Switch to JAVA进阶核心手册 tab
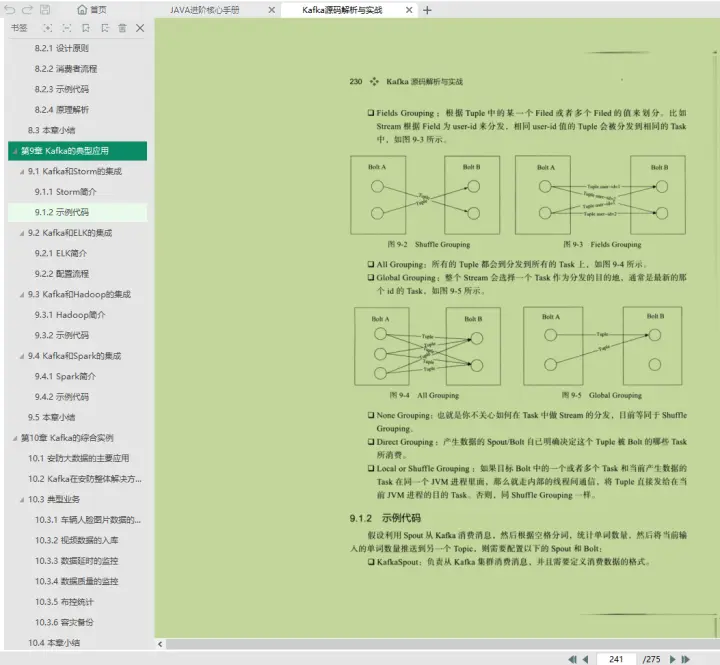720x665 pixels. [204, 10]
